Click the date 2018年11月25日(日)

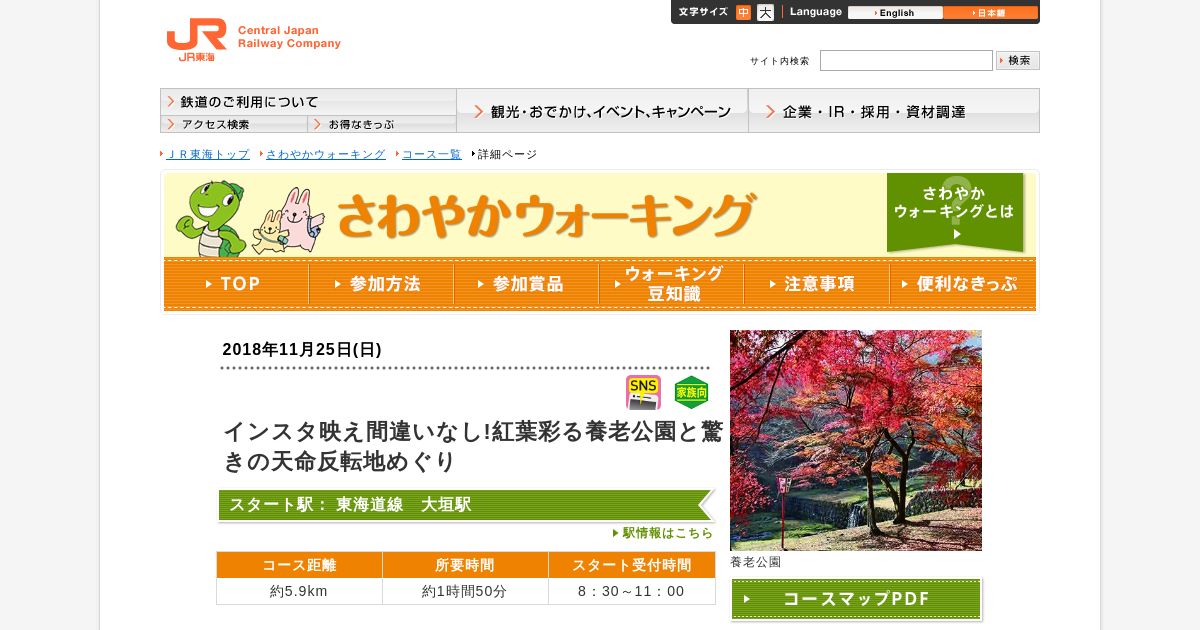pyautogui.click(x=302, y=349)
